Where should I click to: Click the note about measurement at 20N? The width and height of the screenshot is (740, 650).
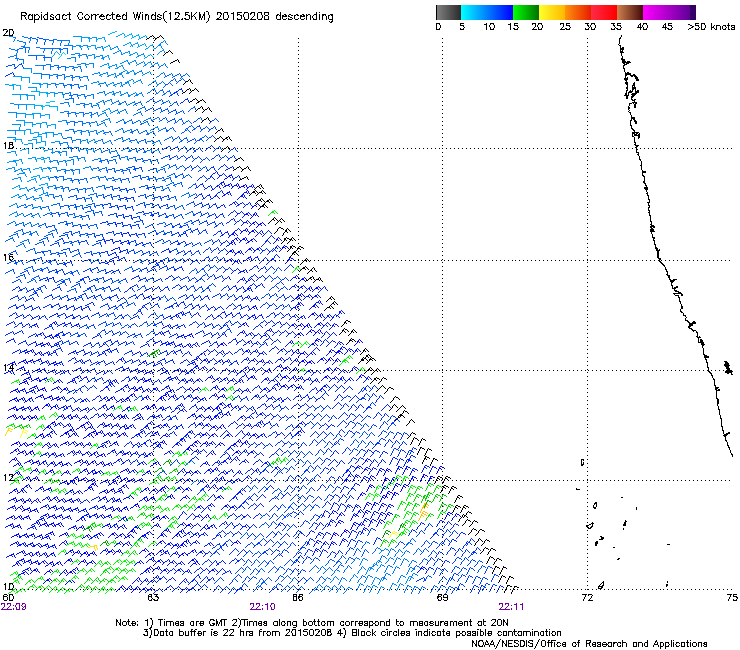click(372, 623)
